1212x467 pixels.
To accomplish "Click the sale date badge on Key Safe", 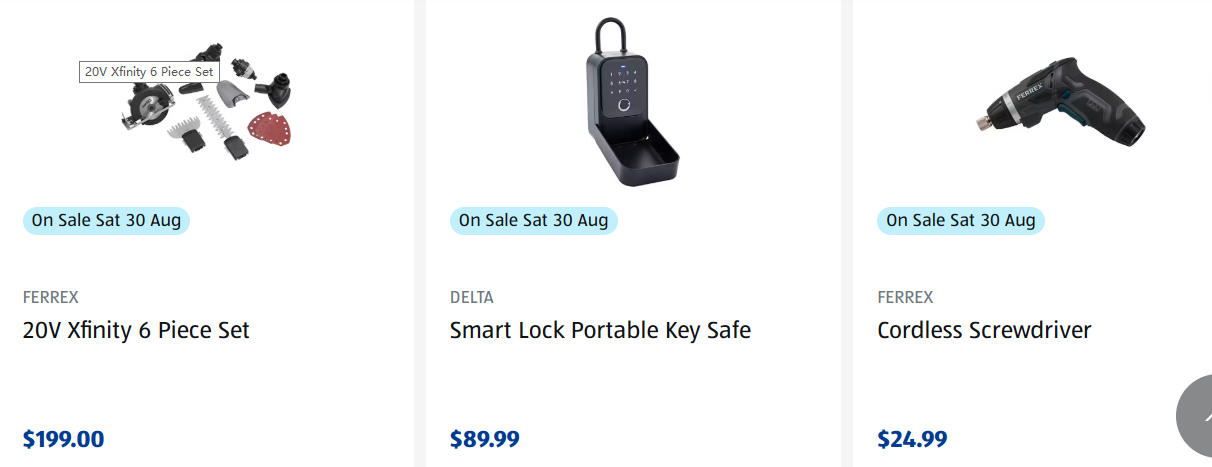I will coord(533,220).
